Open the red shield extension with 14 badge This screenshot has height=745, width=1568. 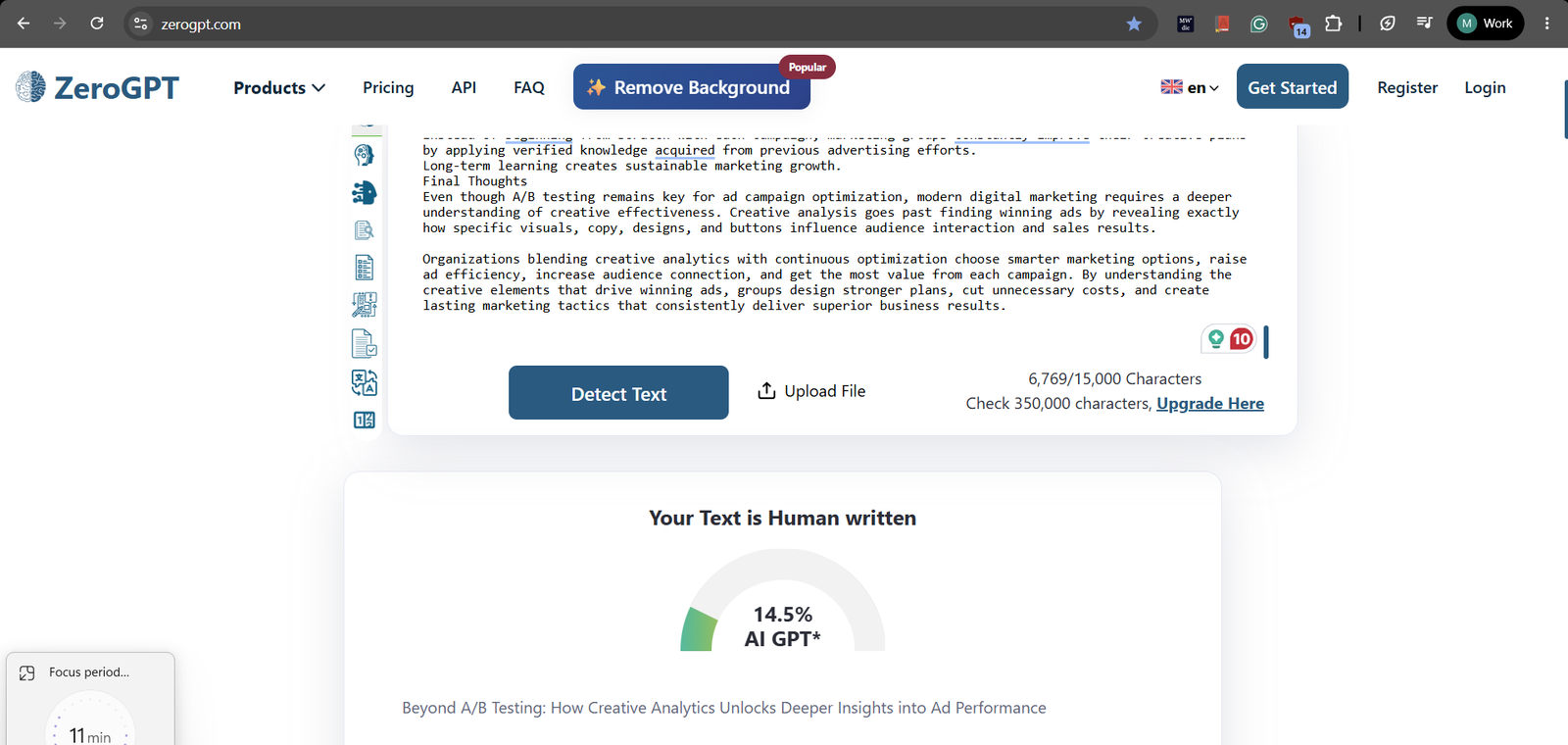click(1298, 25)
